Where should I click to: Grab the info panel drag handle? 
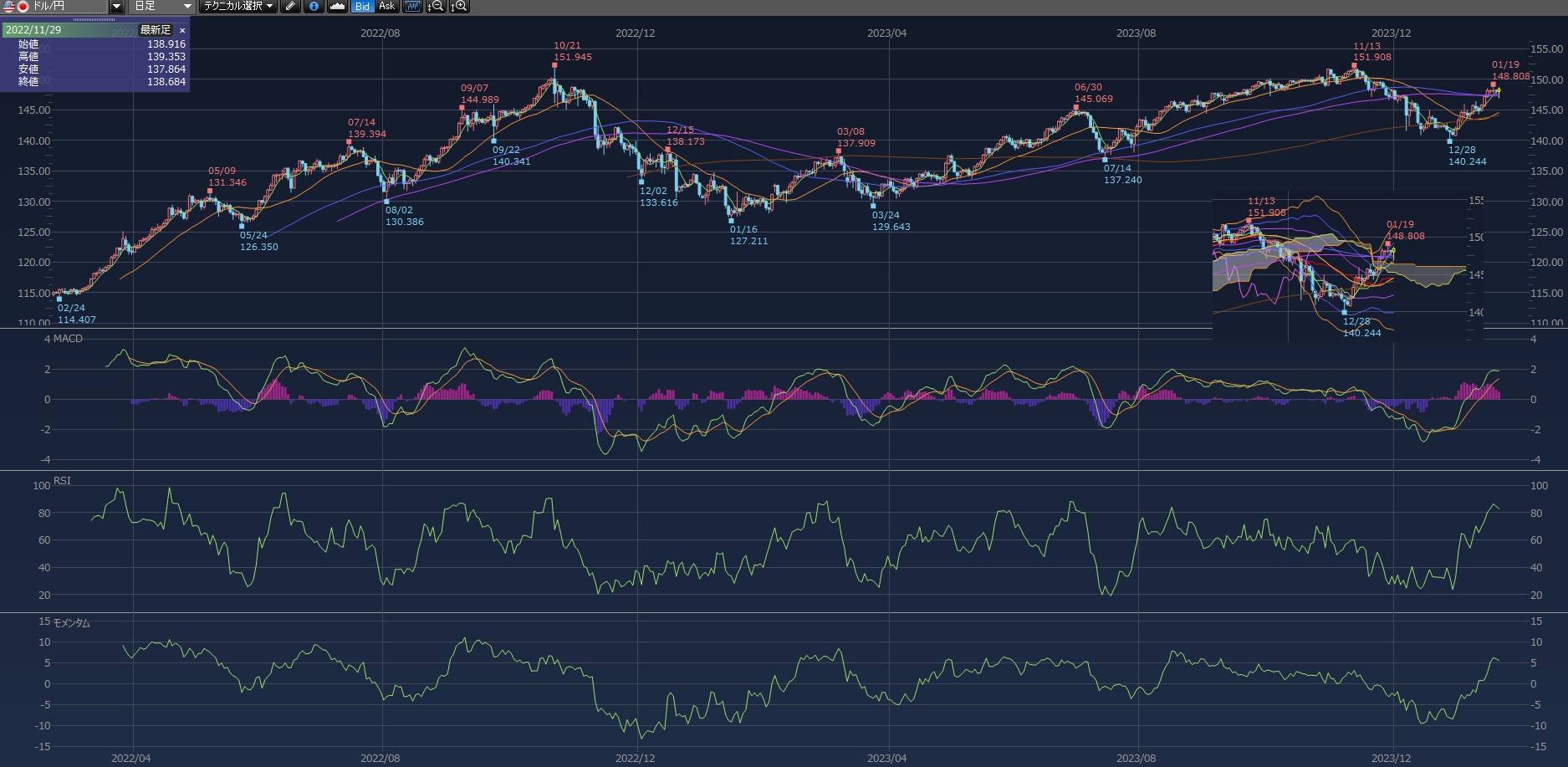(x=94, y=19)
